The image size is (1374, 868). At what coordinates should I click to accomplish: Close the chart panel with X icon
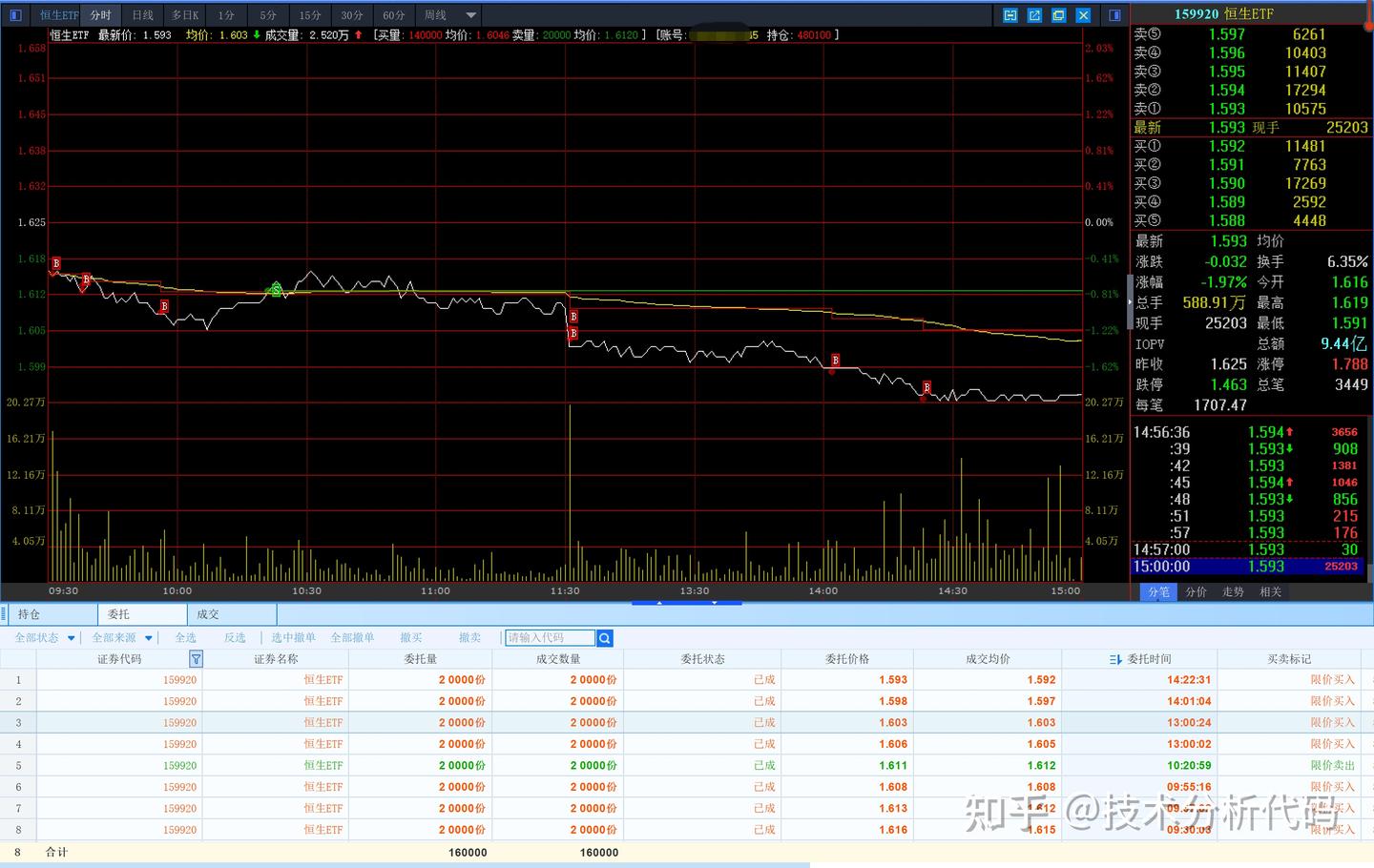click(x=1083, y=15)
